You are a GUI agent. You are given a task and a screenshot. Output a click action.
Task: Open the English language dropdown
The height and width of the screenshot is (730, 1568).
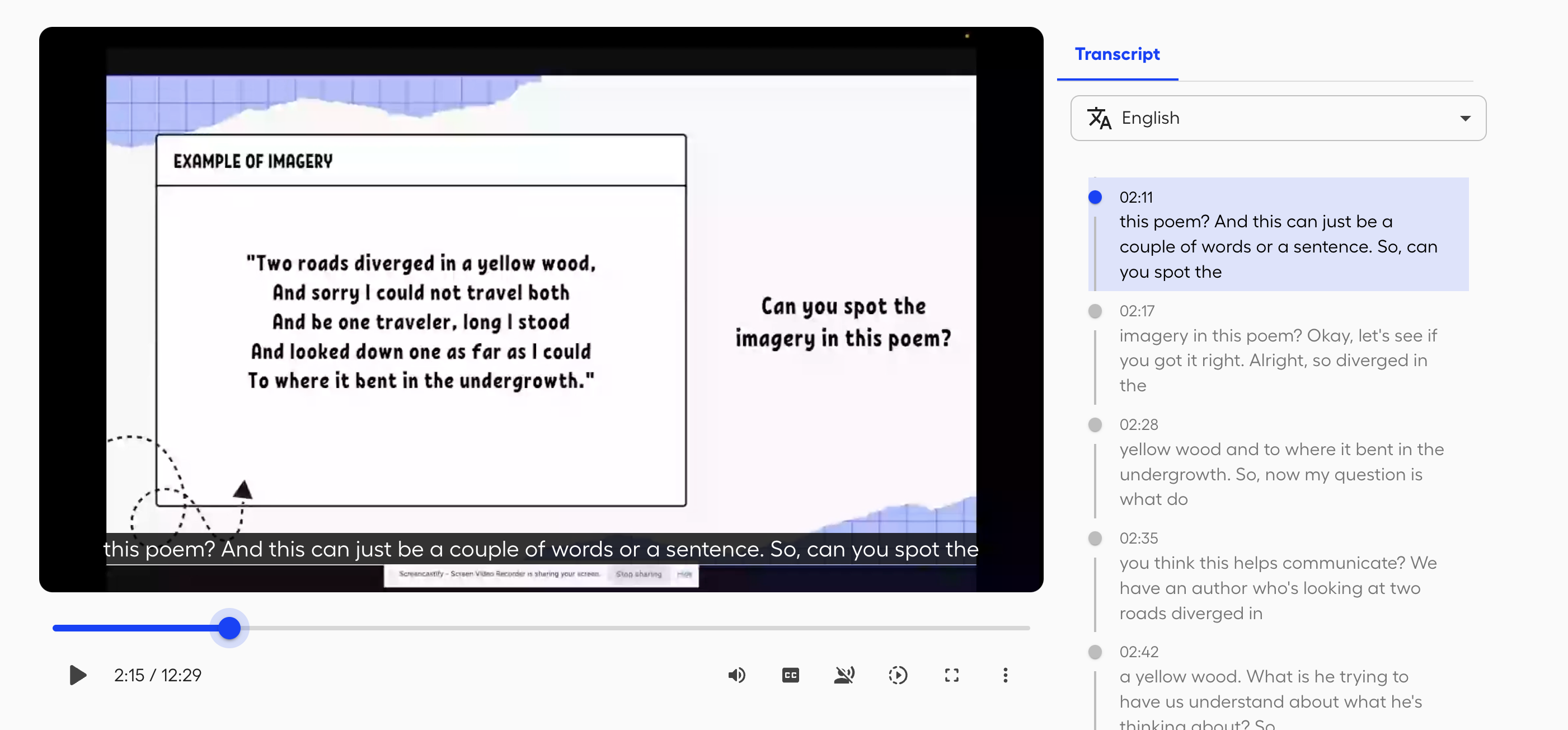coord(1277,118)
